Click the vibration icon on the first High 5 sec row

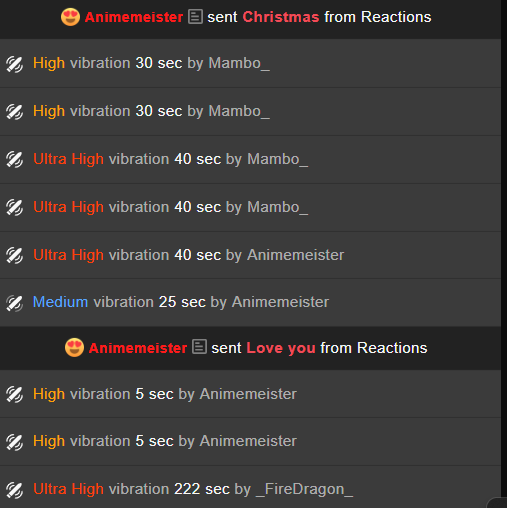click(x=15, y=395)
